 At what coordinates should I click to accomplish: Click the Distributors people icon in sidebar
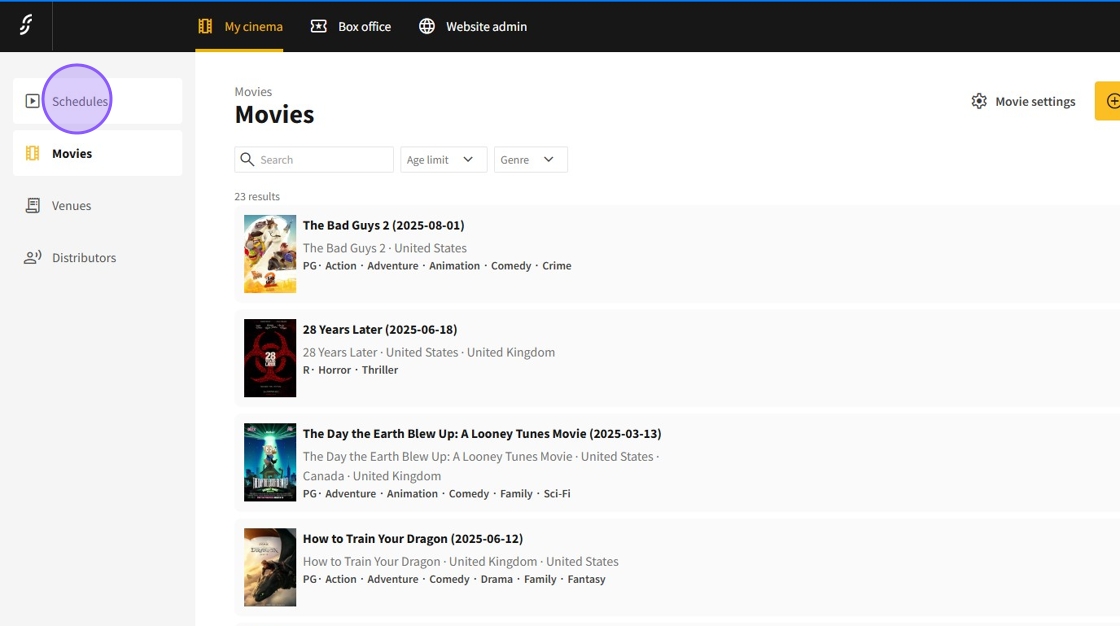[32, 258]
